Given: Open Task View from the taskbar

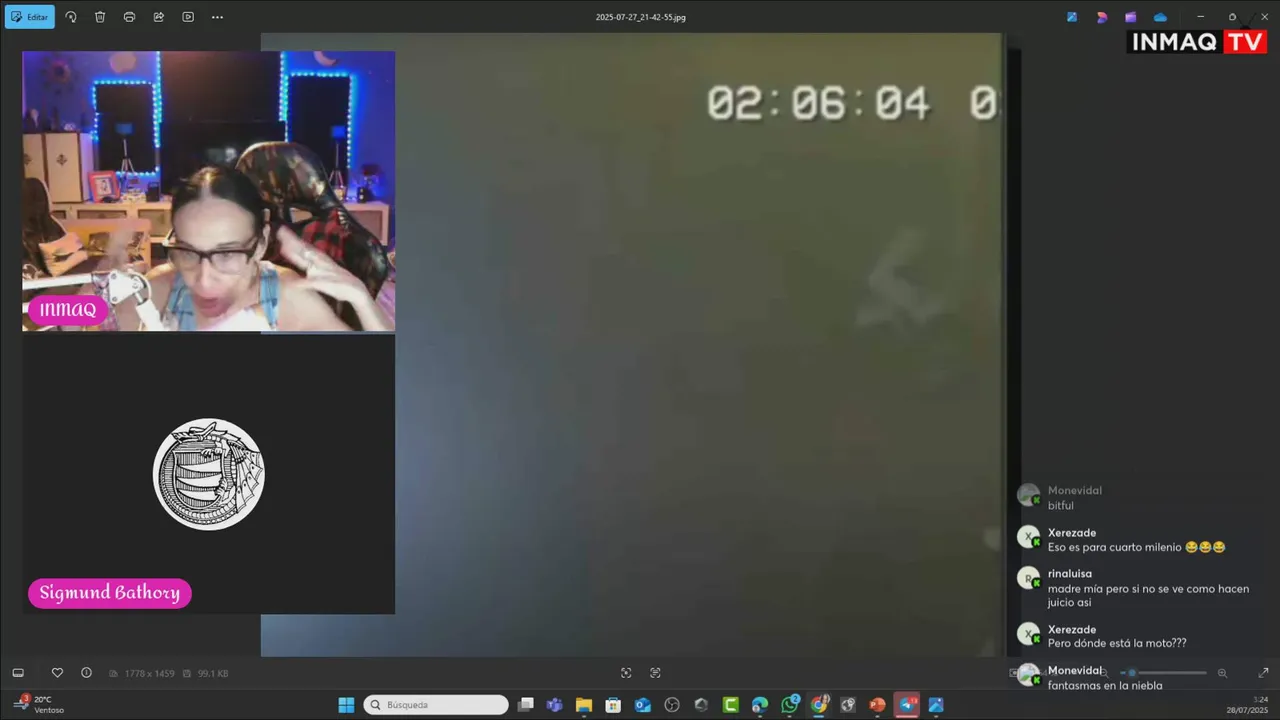Looking at the screenshot, I should tap(526, 705).
